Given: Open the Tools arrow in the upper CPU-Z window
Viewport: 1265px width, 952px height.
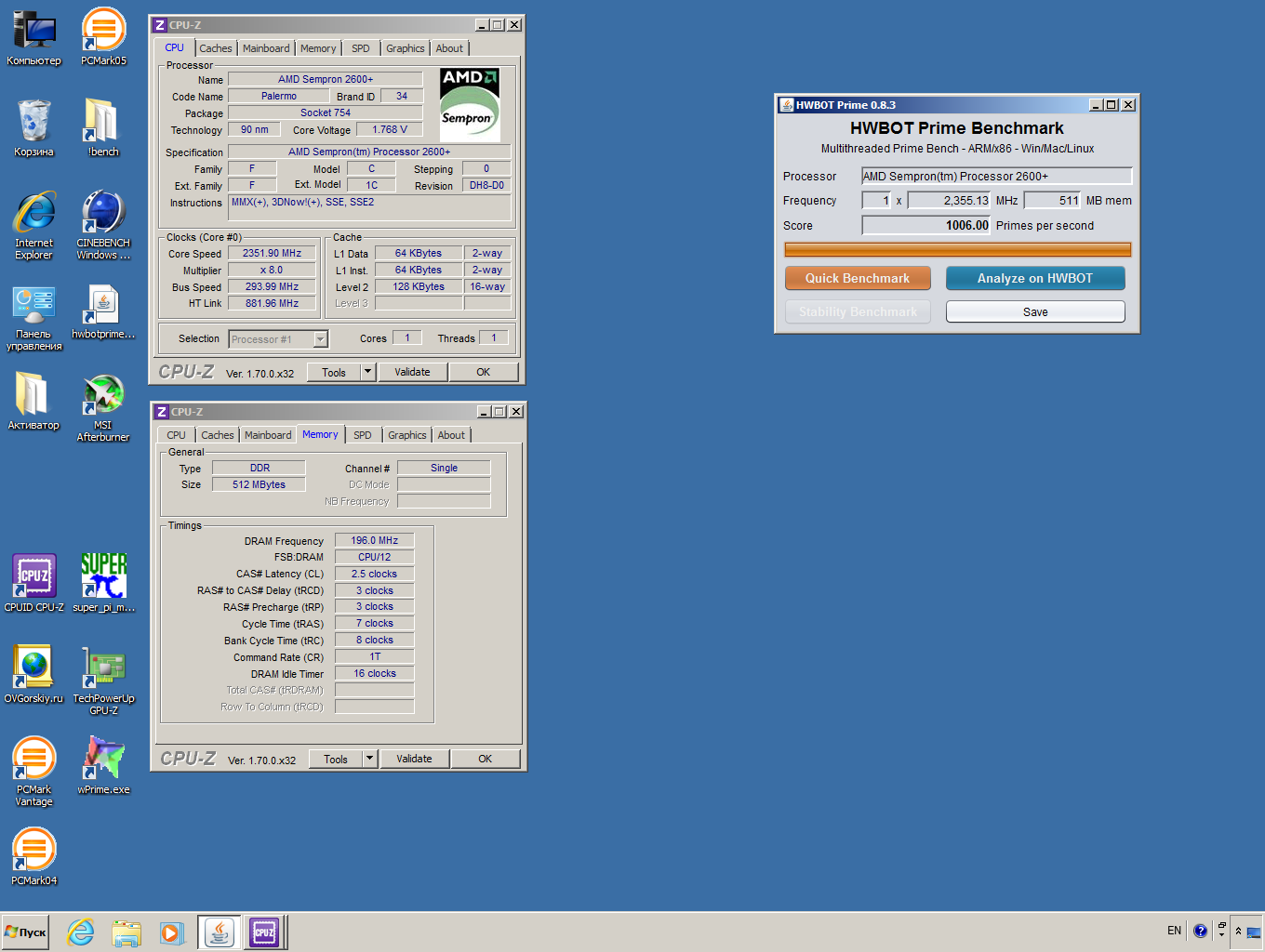Looking at the screenshot, I should [x=367, y=372].
